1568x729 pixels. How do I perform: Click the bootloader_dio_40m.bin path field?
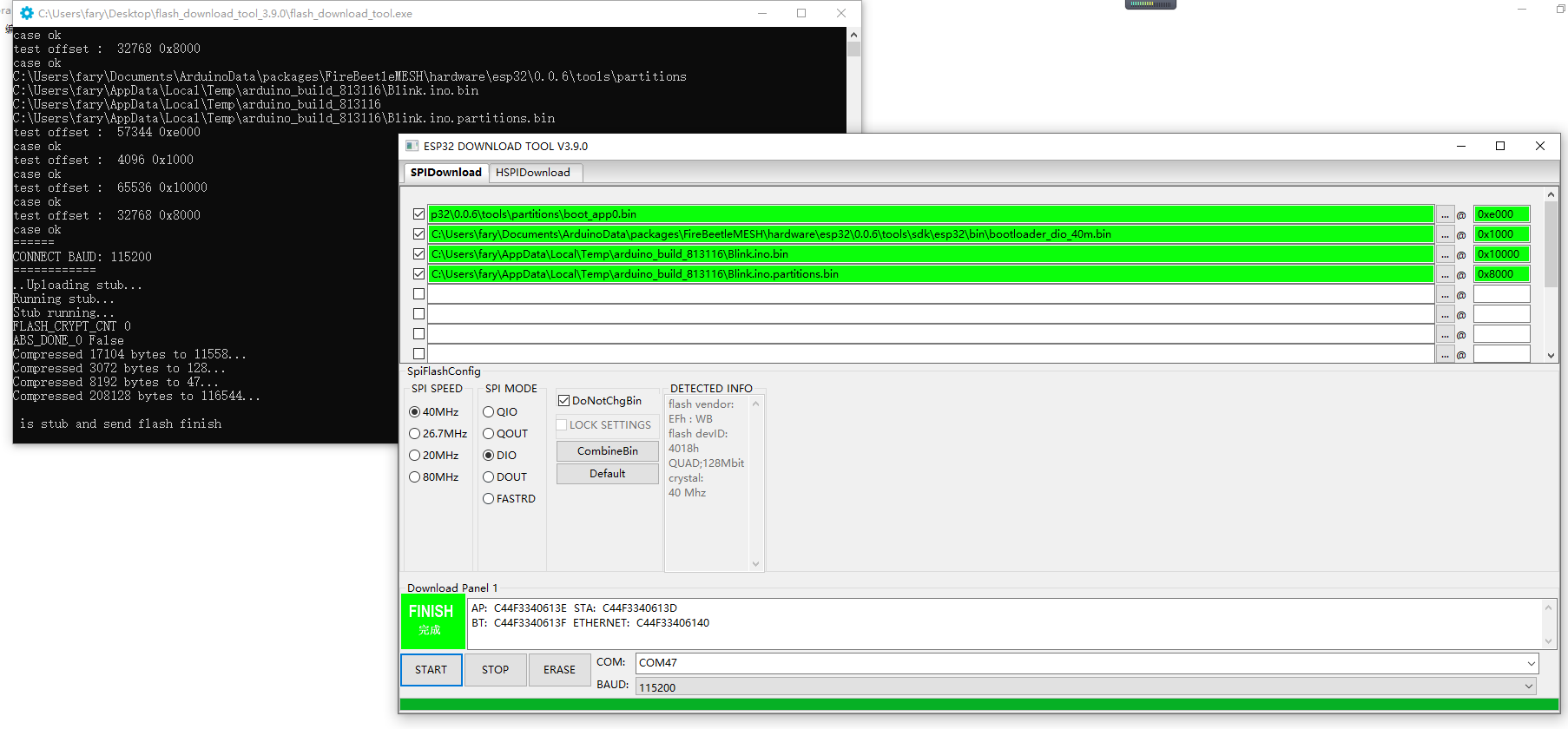931,234
